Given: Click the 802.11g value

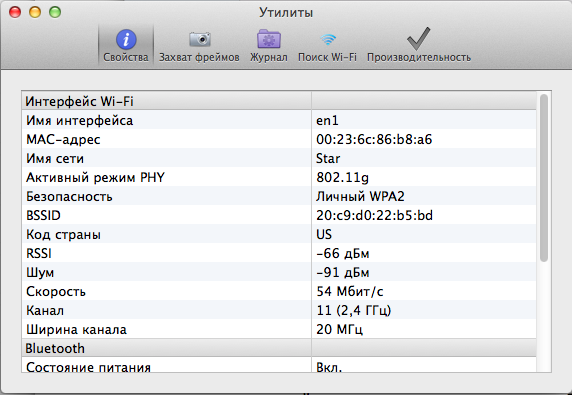Looking at the screenshot, I should click(343, 178).
